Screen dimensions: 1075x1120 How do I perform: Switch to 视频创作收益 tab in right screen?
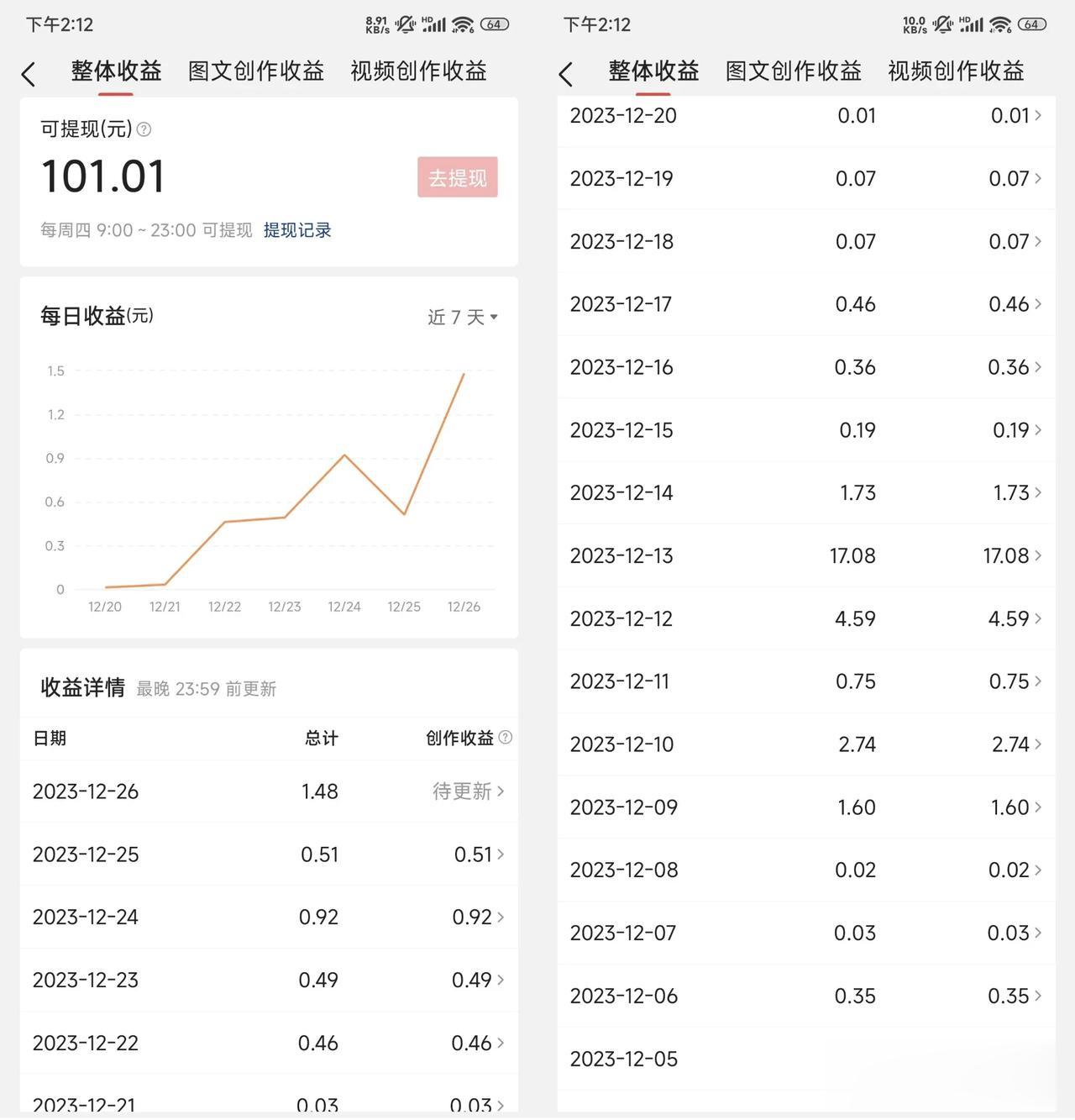coord(956,71)
